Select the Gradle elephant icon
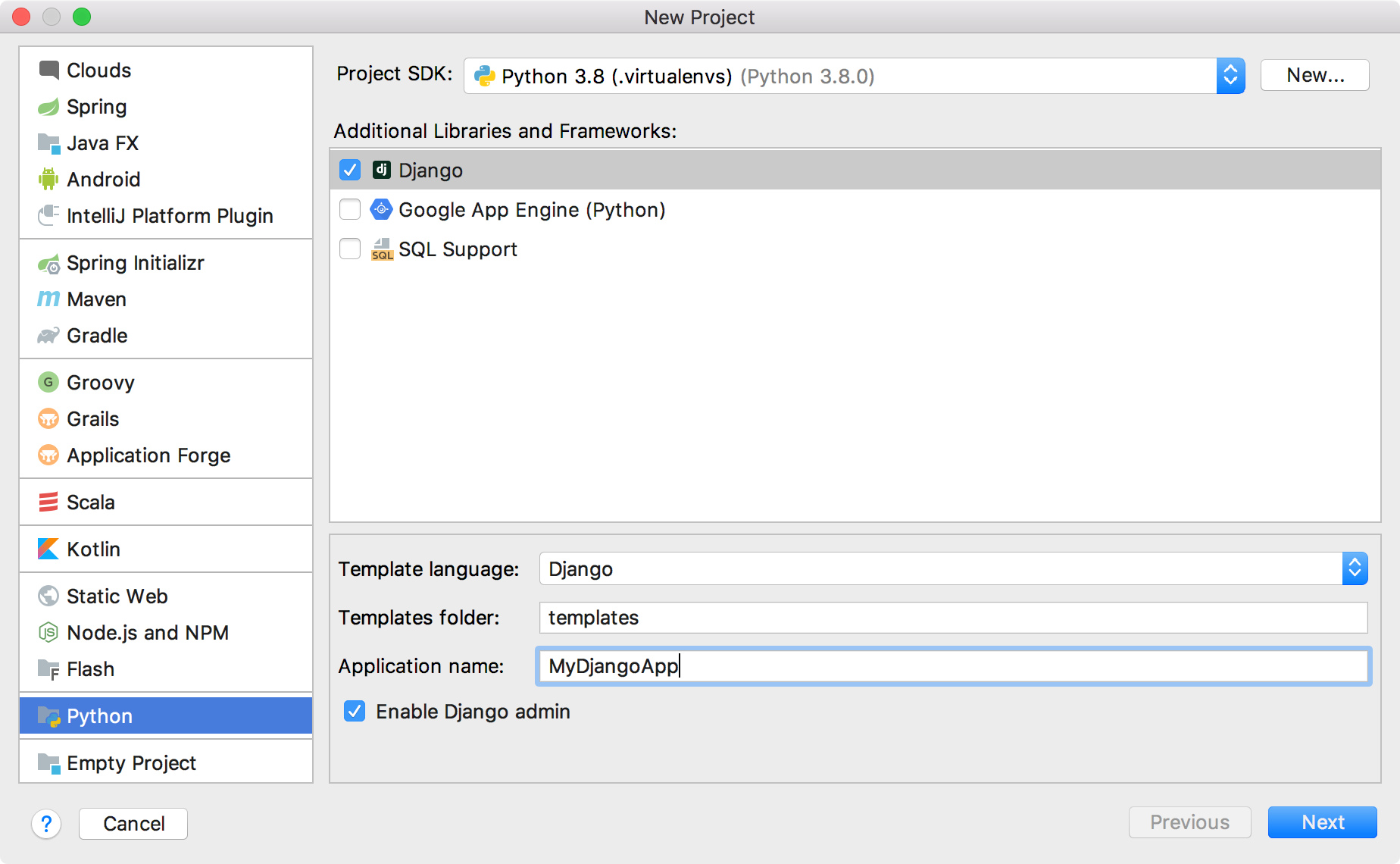Screen dimensions: 1400x864 coord(47,335)
